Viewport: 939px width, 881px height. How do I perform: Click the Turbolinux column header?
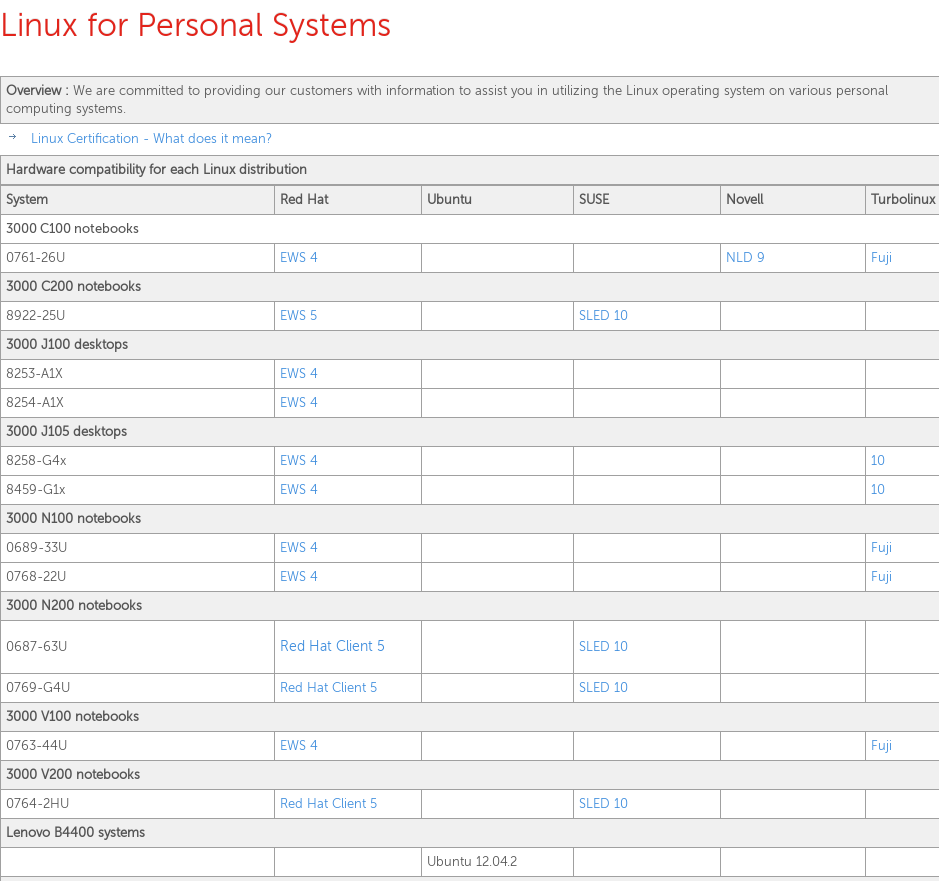point(902,199)
